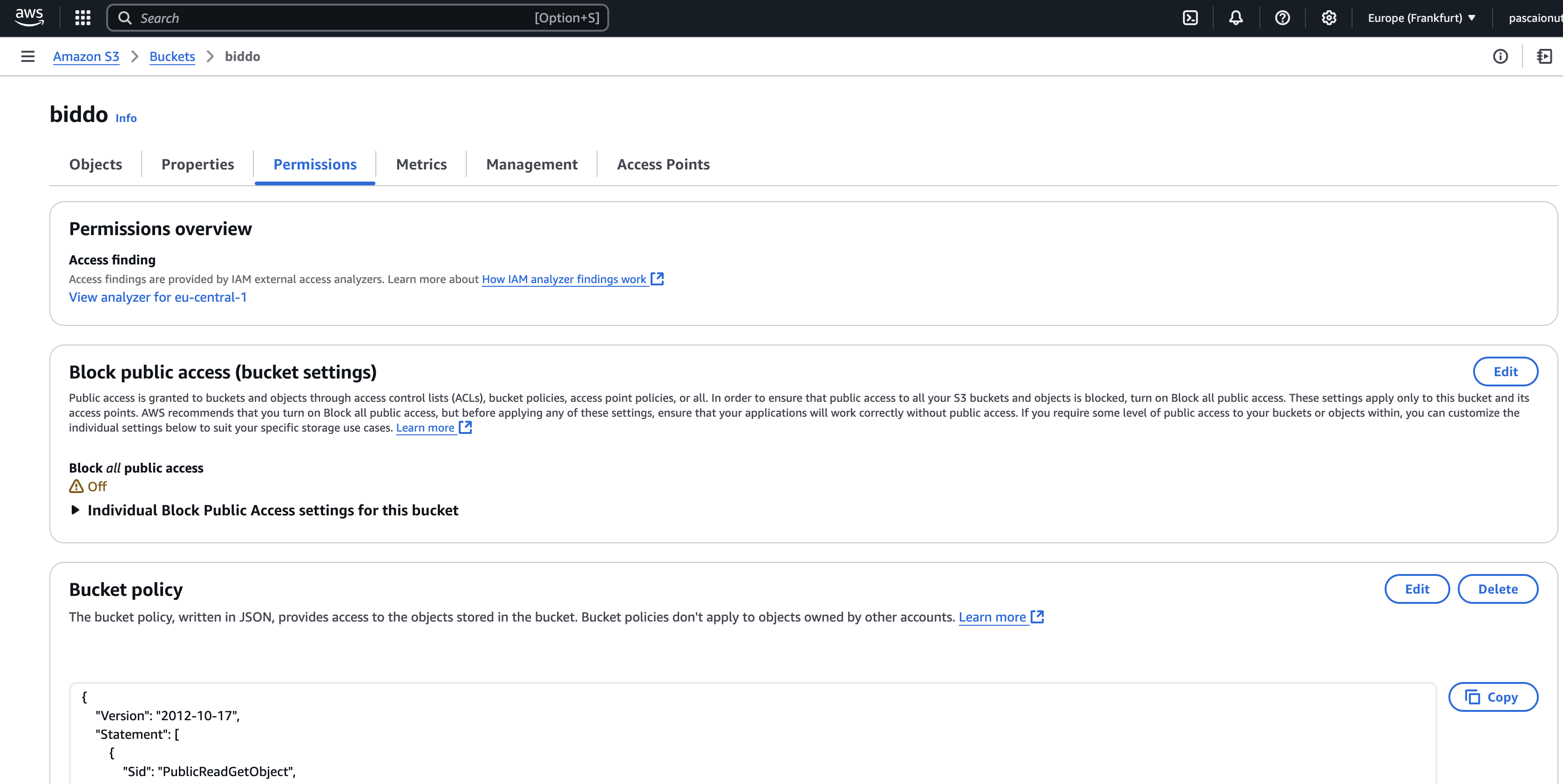Screen dimensions: 1563x784
Task: Click the biddo bucket title heading
Action: [79, 115]
